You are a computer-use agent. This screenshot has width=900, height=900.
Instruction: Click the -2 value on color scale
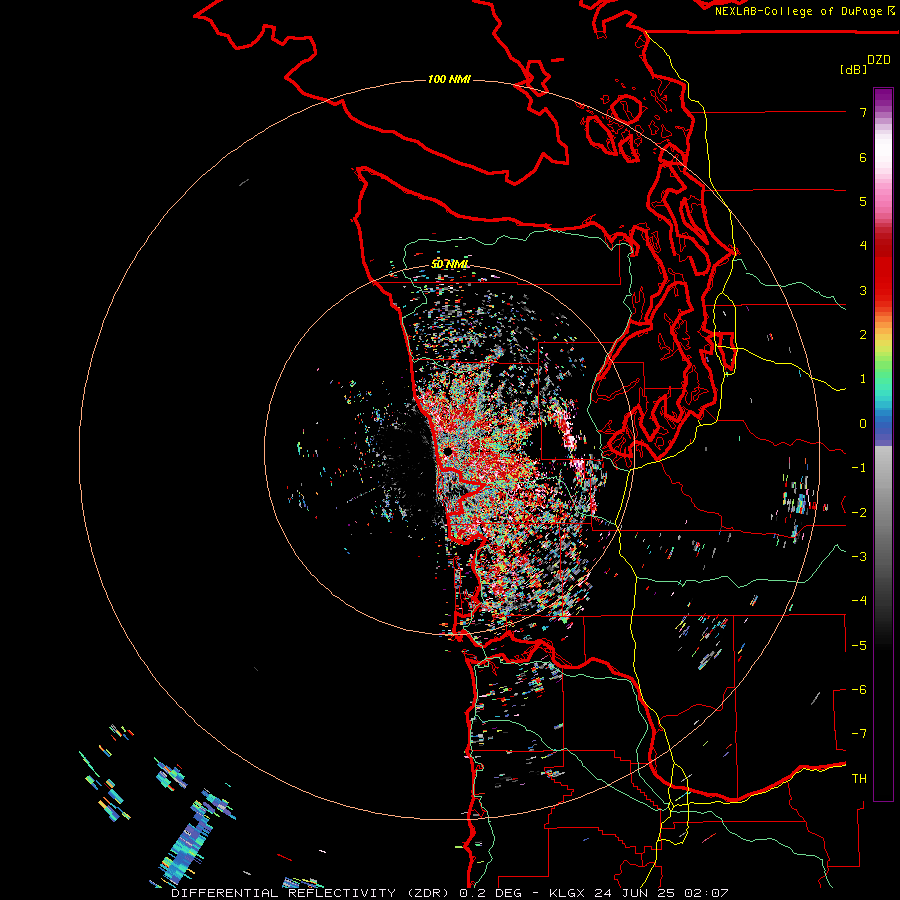point(859,513)
